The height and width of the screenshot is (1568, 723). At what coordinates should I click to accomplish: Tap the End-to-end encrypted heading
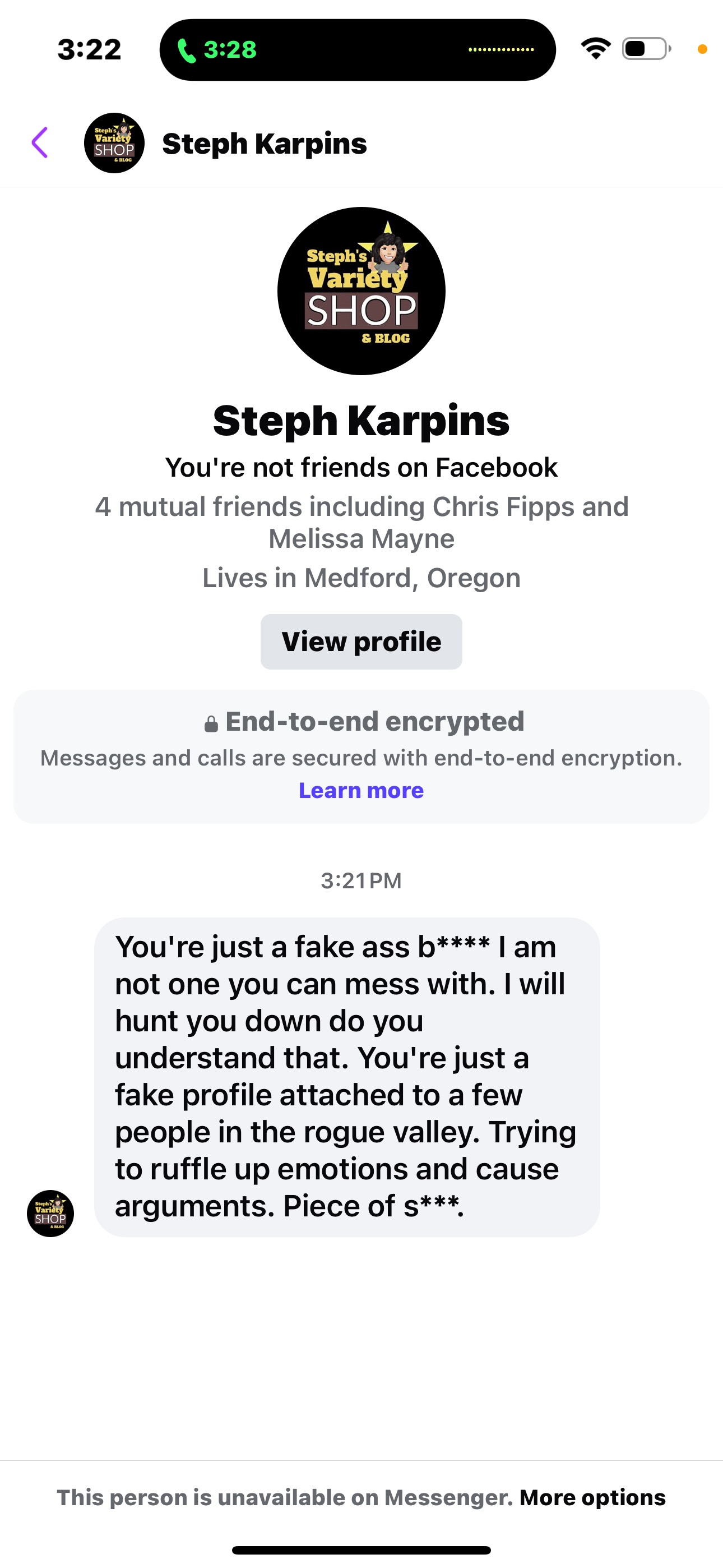[x=374, y=721]
